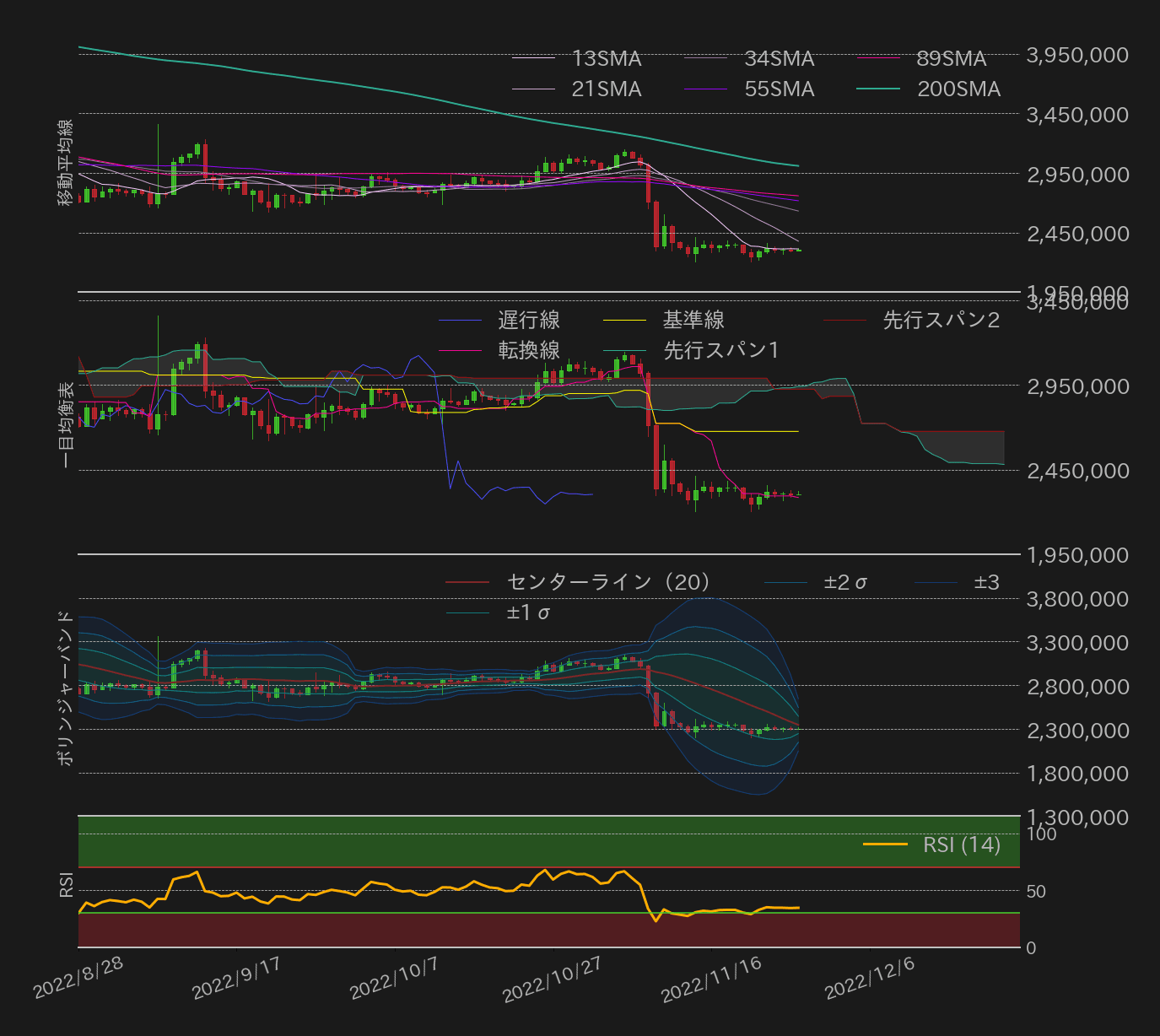Click the 34SMA legend color line
Viewport: 1160px width, 1036px height.
click(x=704, y=58)
